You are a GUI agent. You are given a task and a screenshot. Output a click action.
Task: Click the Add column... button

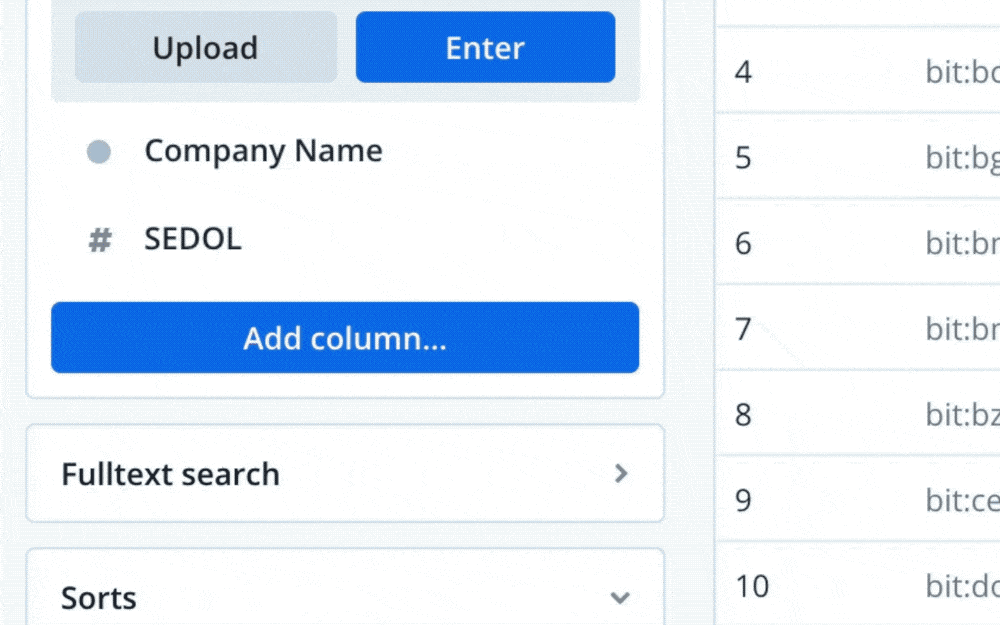click(344, 338)
